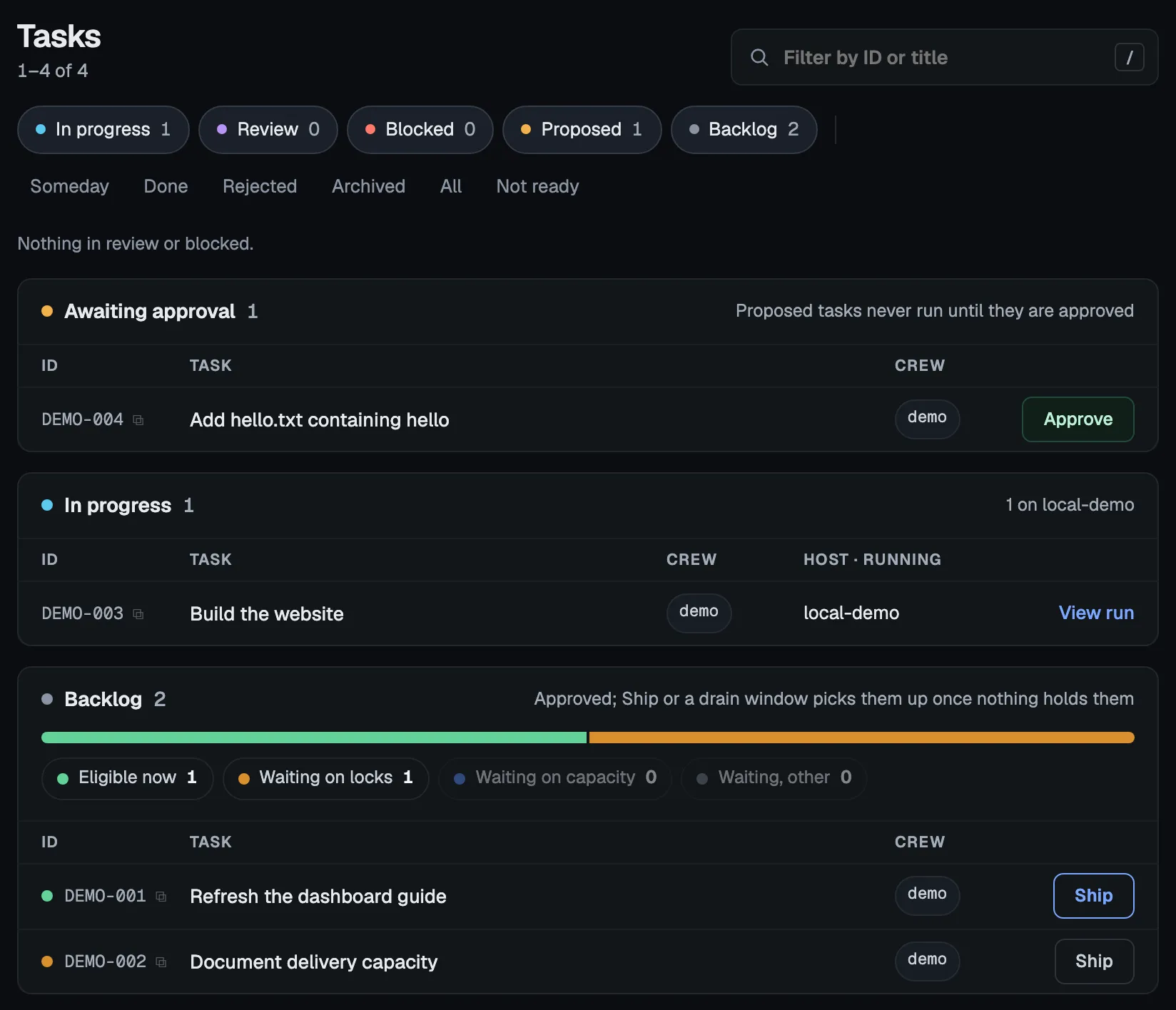The height and width of the screenshot is (1010, 1176).
Task: Click the demo crew tag for DEMO-003
Action: (x=699, y=613)
